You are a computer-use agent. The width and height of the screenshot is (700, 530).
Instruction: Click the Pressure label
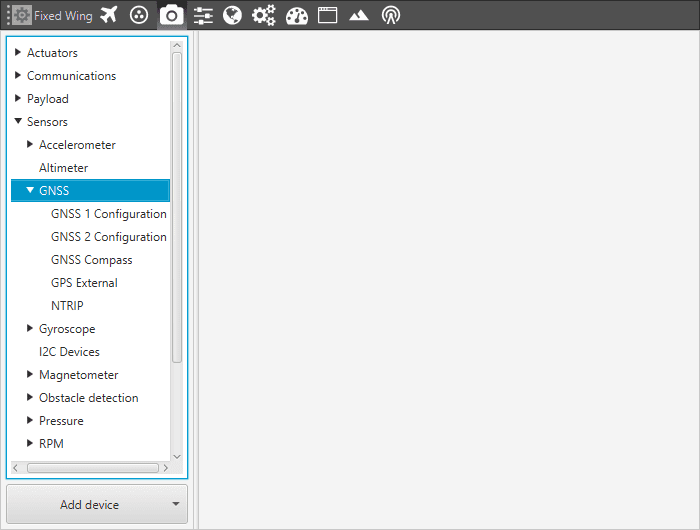(x=61, y=421)
